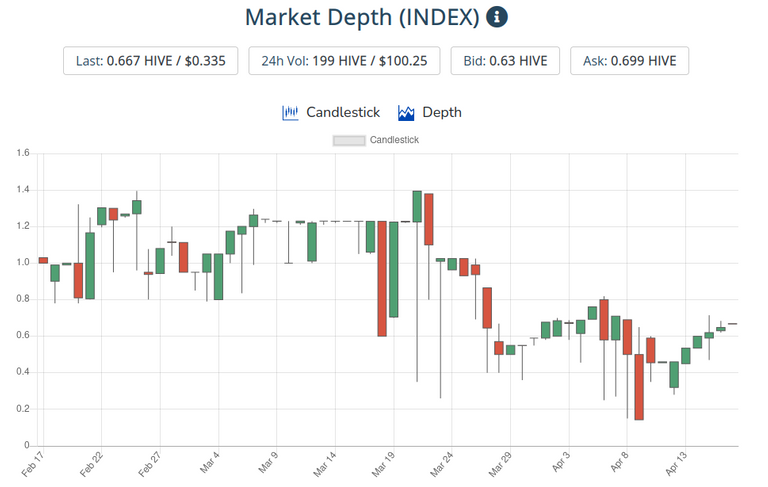Click the 0.6 y-axis label
This screenshot has height=487, width=768.
click(x=23, y=336)
